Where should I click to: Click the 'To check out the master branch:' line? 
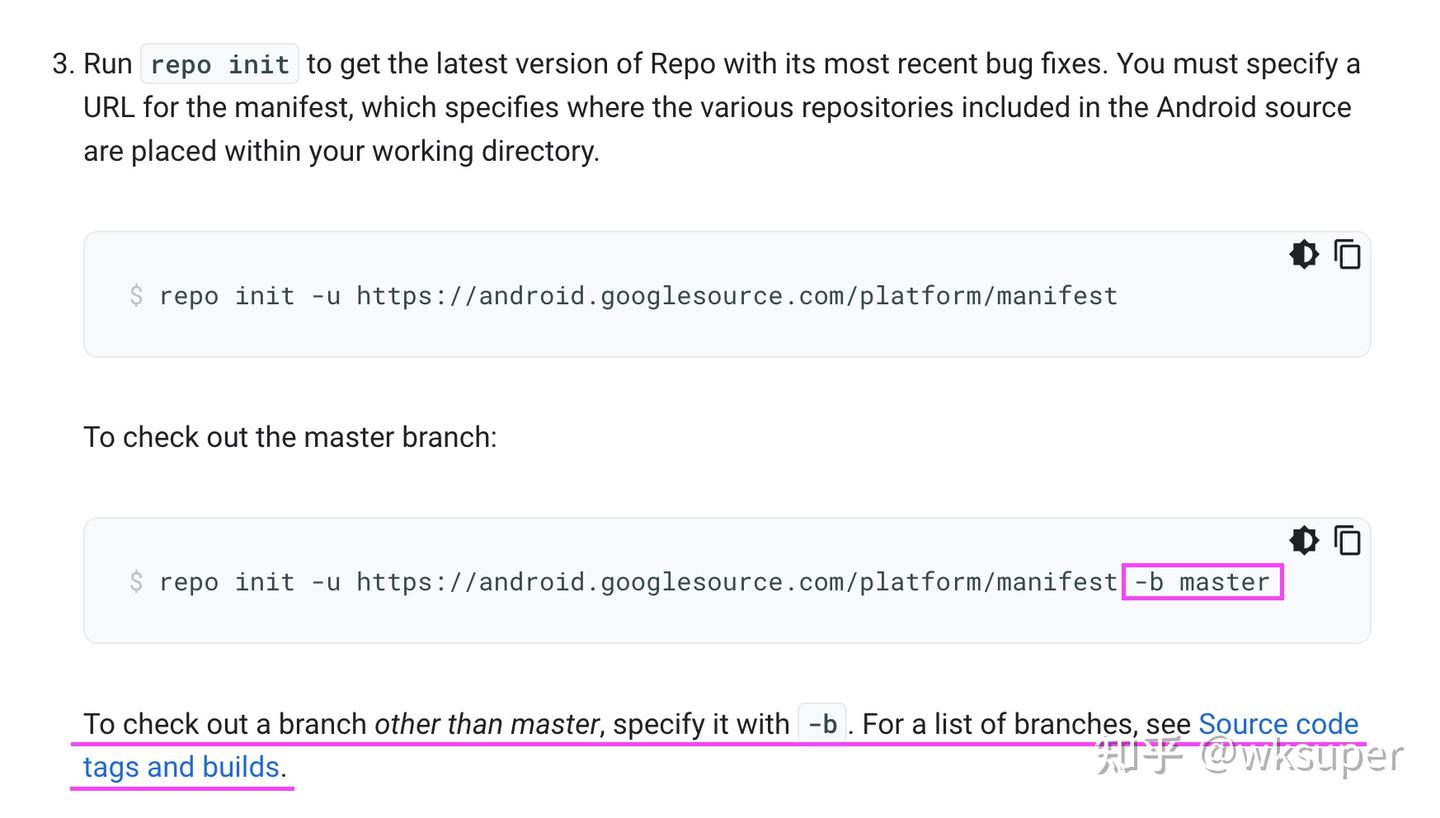pos(290,437)
